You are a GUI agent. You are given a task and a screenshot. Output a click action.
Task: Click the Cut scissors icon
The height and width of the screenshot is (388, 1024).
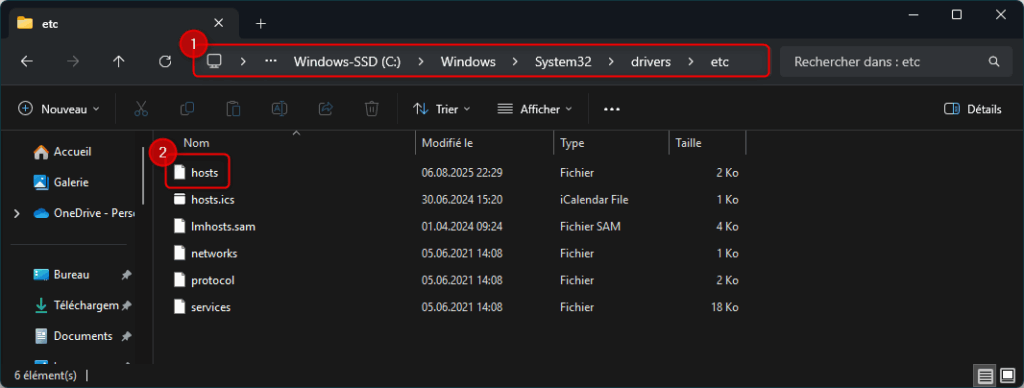tap(141, 109)
